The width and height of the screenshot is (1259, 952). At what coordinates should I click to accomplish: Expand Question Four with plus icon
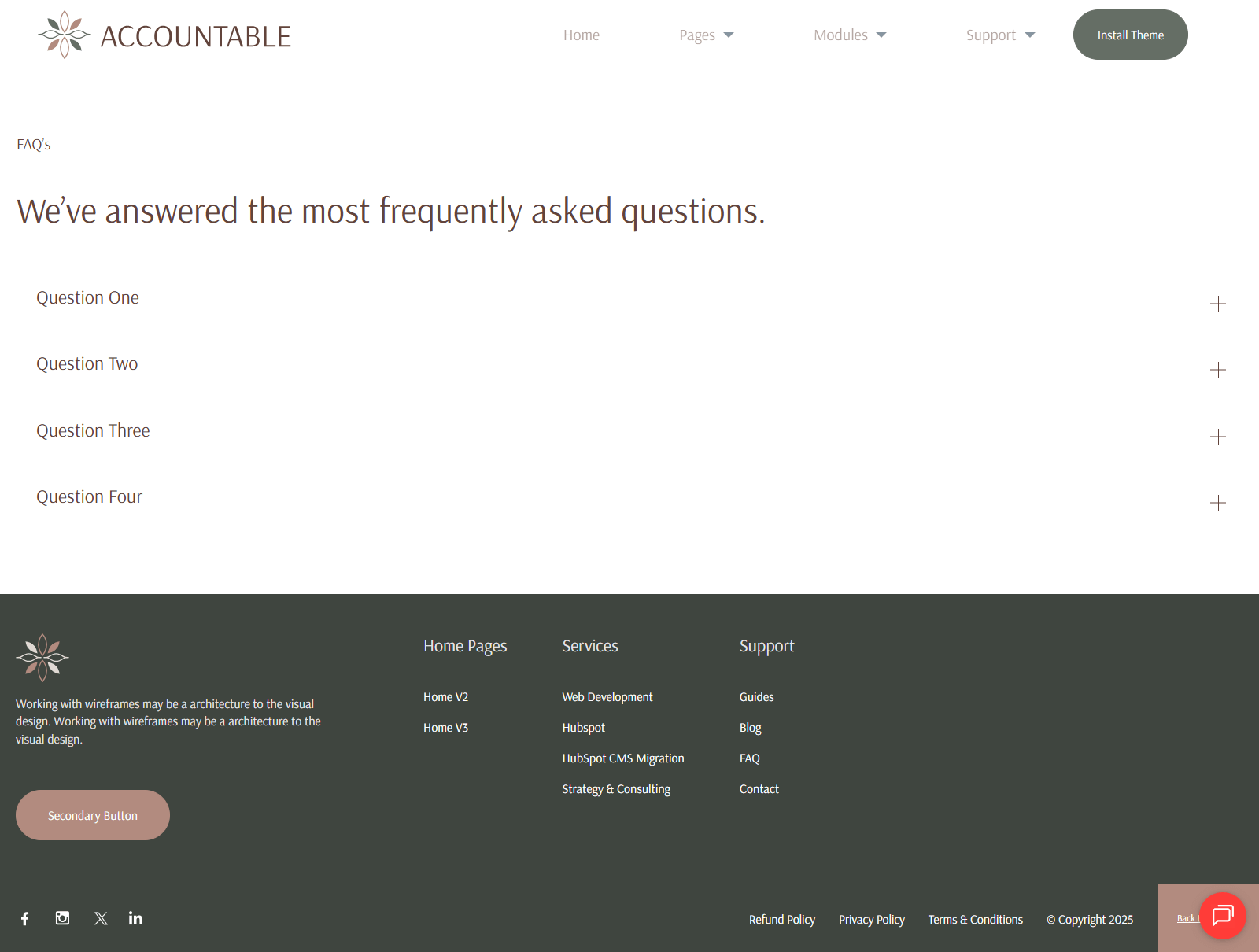1217,503
